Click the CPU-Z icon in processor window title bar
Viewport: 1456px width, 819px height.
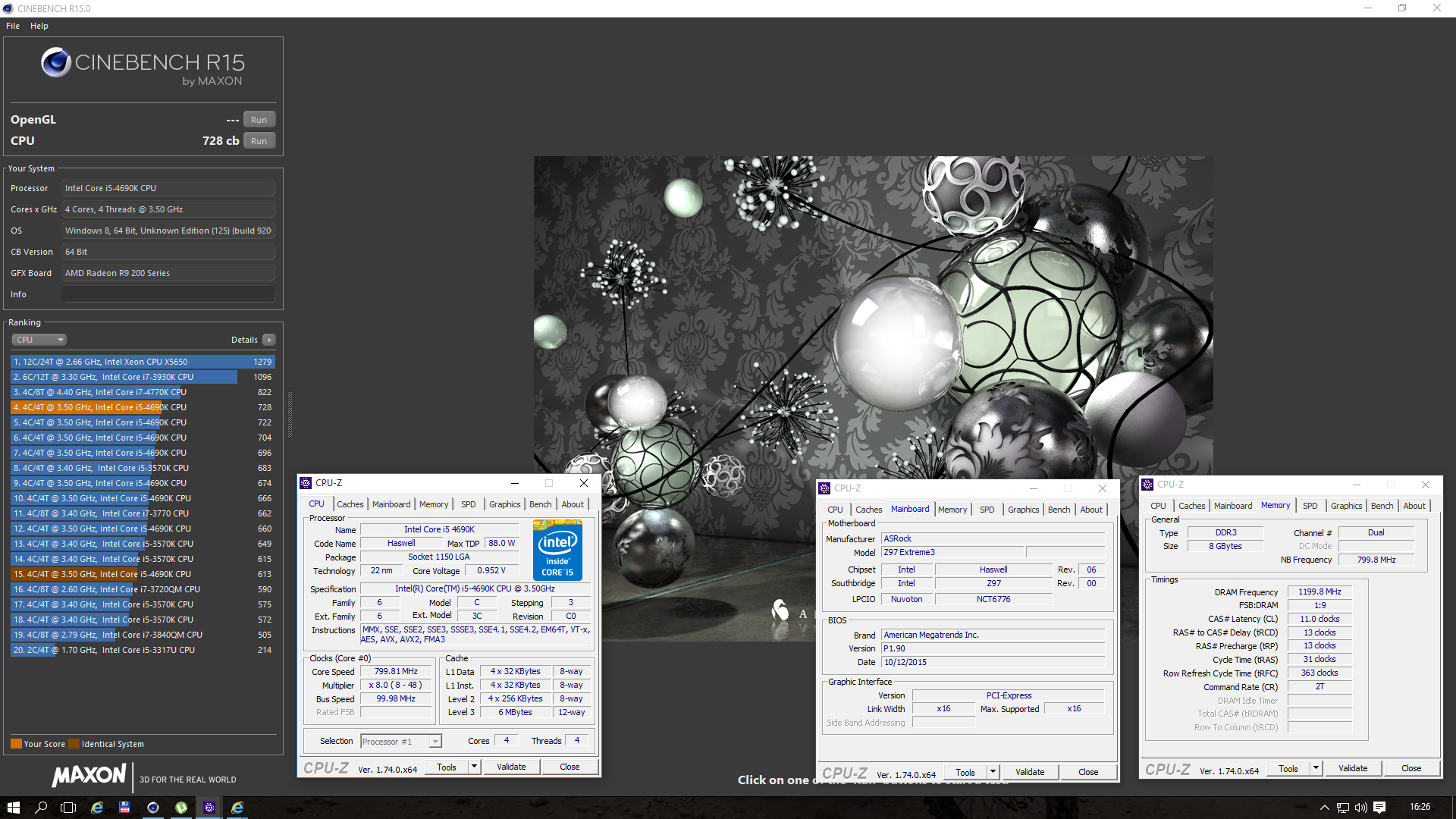point(306,483)
